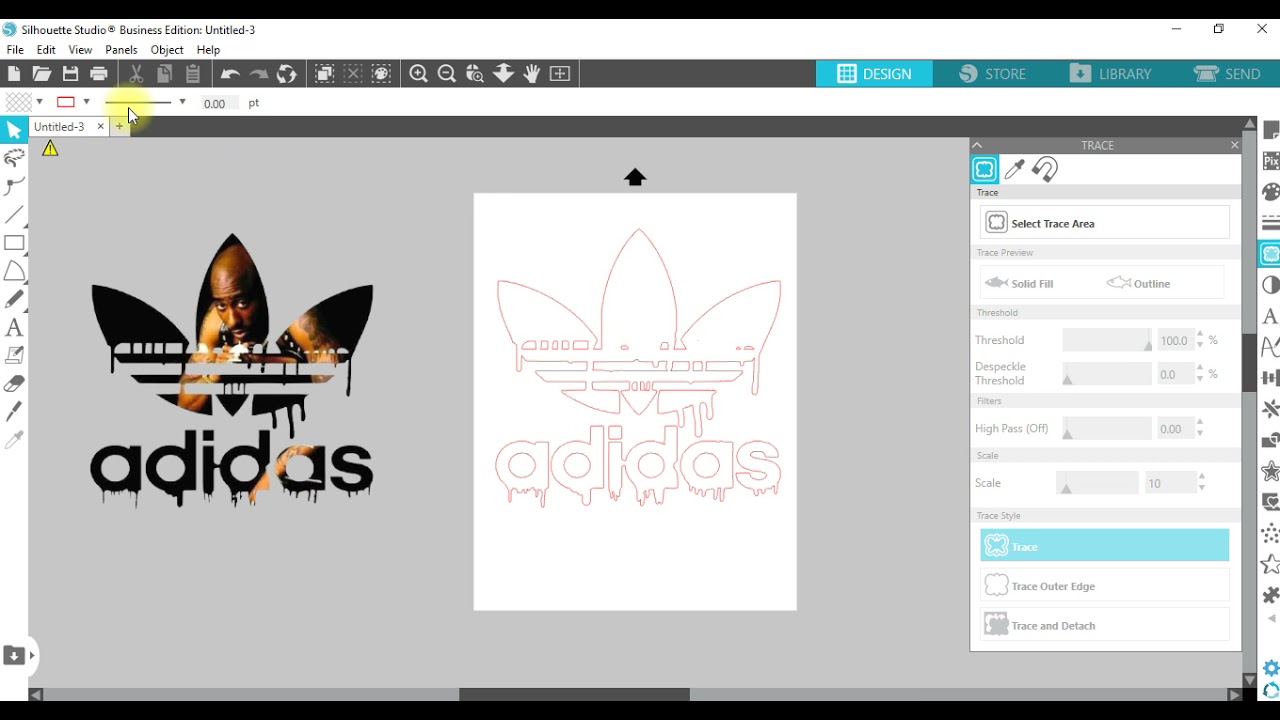Click the Select All icon

[324, 74]
